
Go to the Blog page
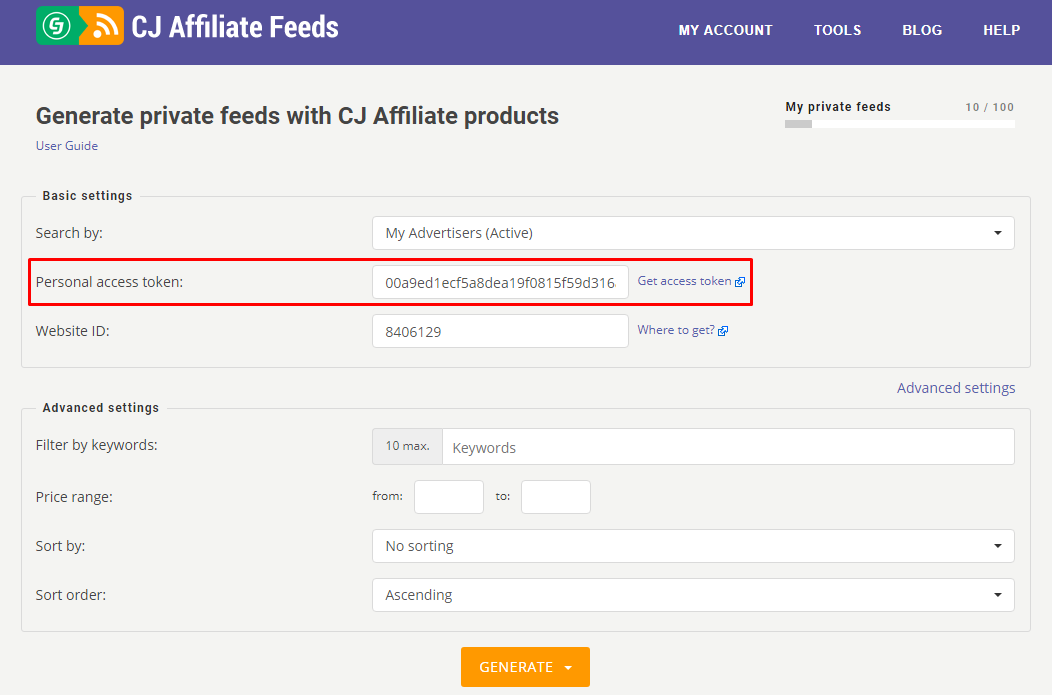[921, 30]
